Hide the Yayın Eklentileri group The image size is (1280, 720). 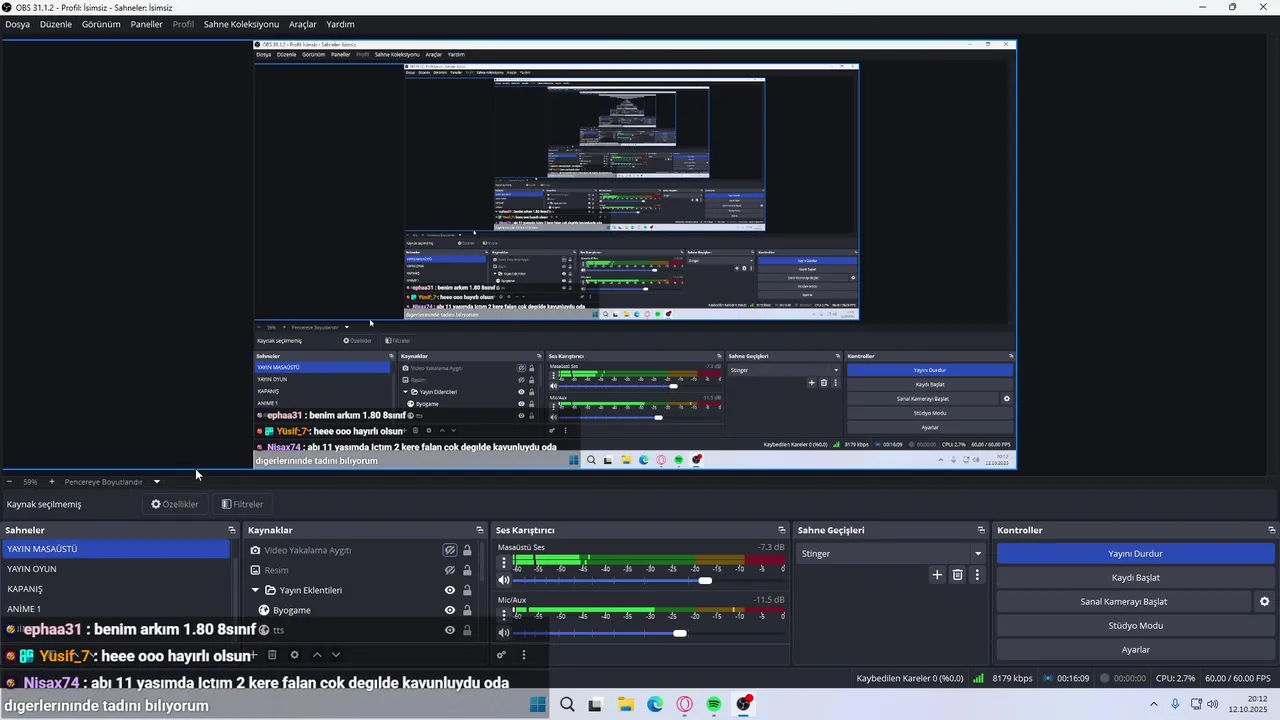tap(450, 590)
